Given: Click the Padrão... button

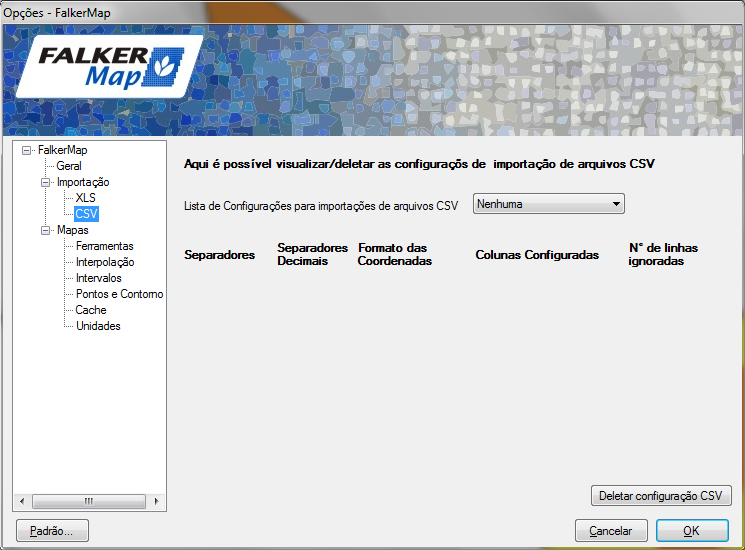Looking at the screenshot, I should (52, 531).
